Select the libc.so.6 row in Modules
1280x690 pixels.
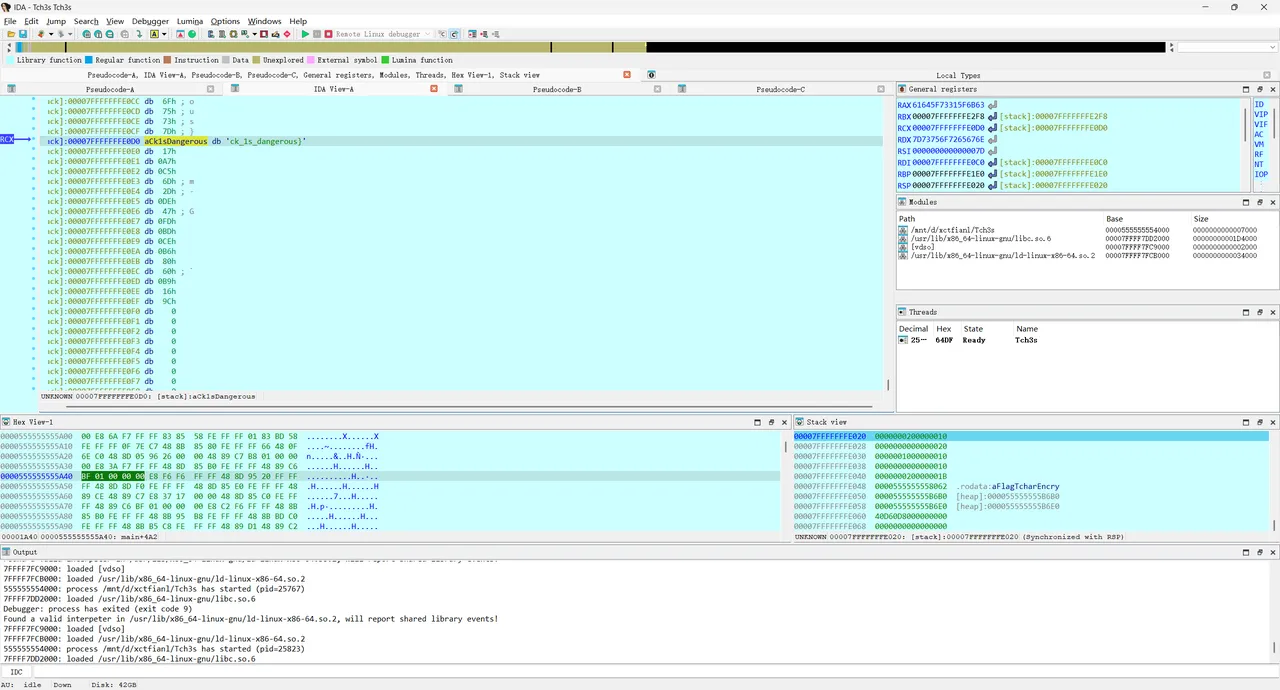click(980, 238)
